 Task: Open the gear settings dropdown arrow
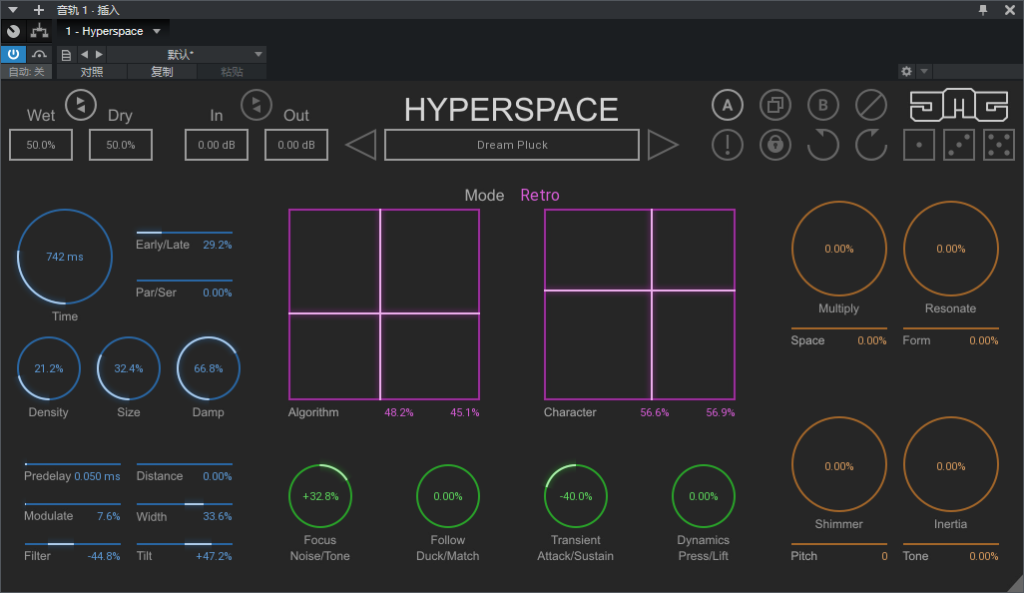[924, 71]
